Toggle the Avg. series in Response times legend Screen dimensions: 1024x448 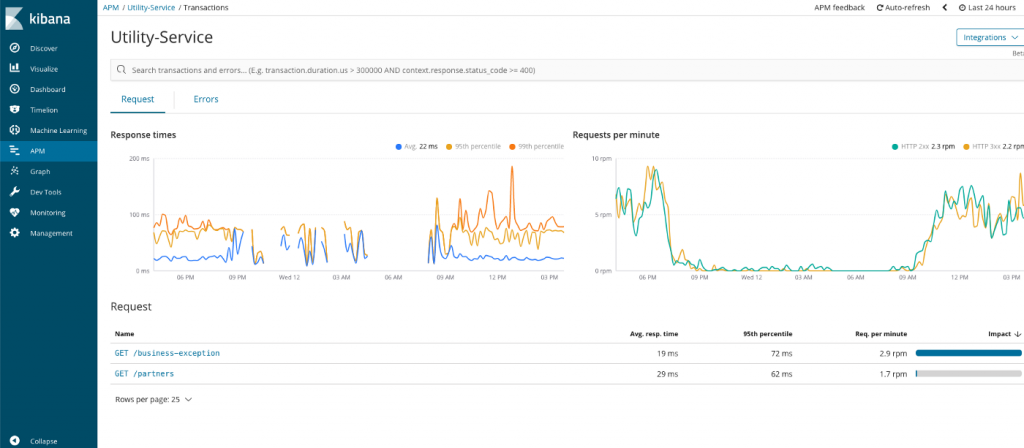coord(417,147)
